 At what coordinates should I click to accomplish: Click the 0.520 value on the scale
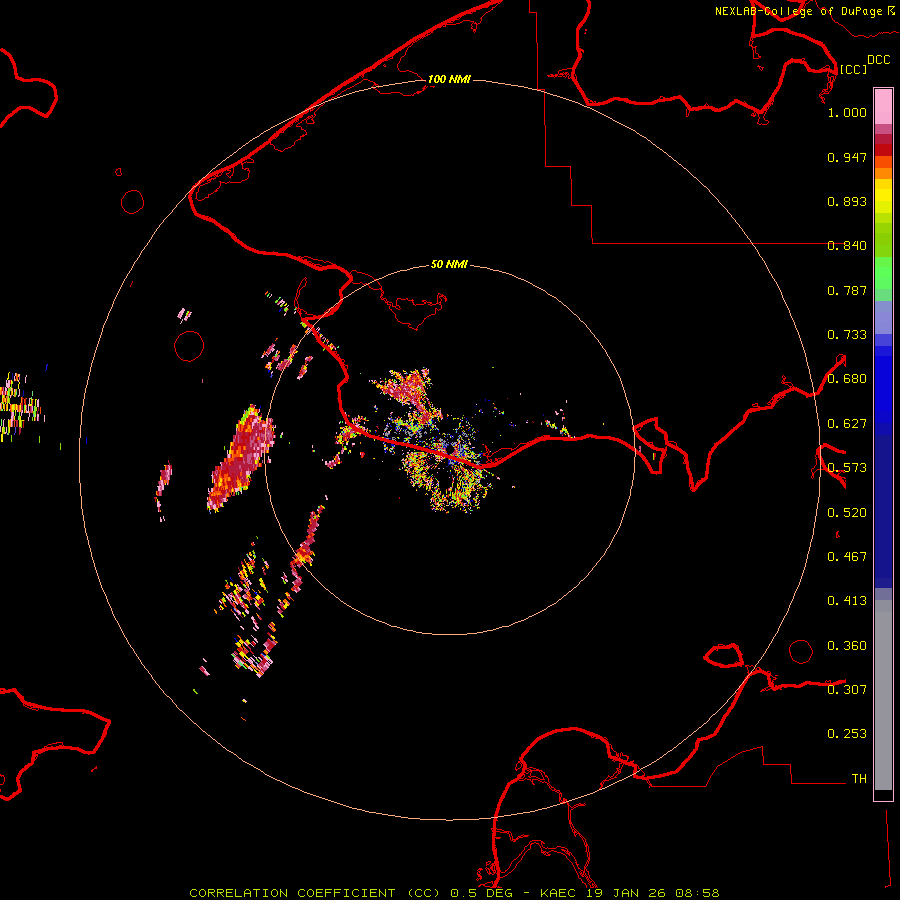coord(847,513)
